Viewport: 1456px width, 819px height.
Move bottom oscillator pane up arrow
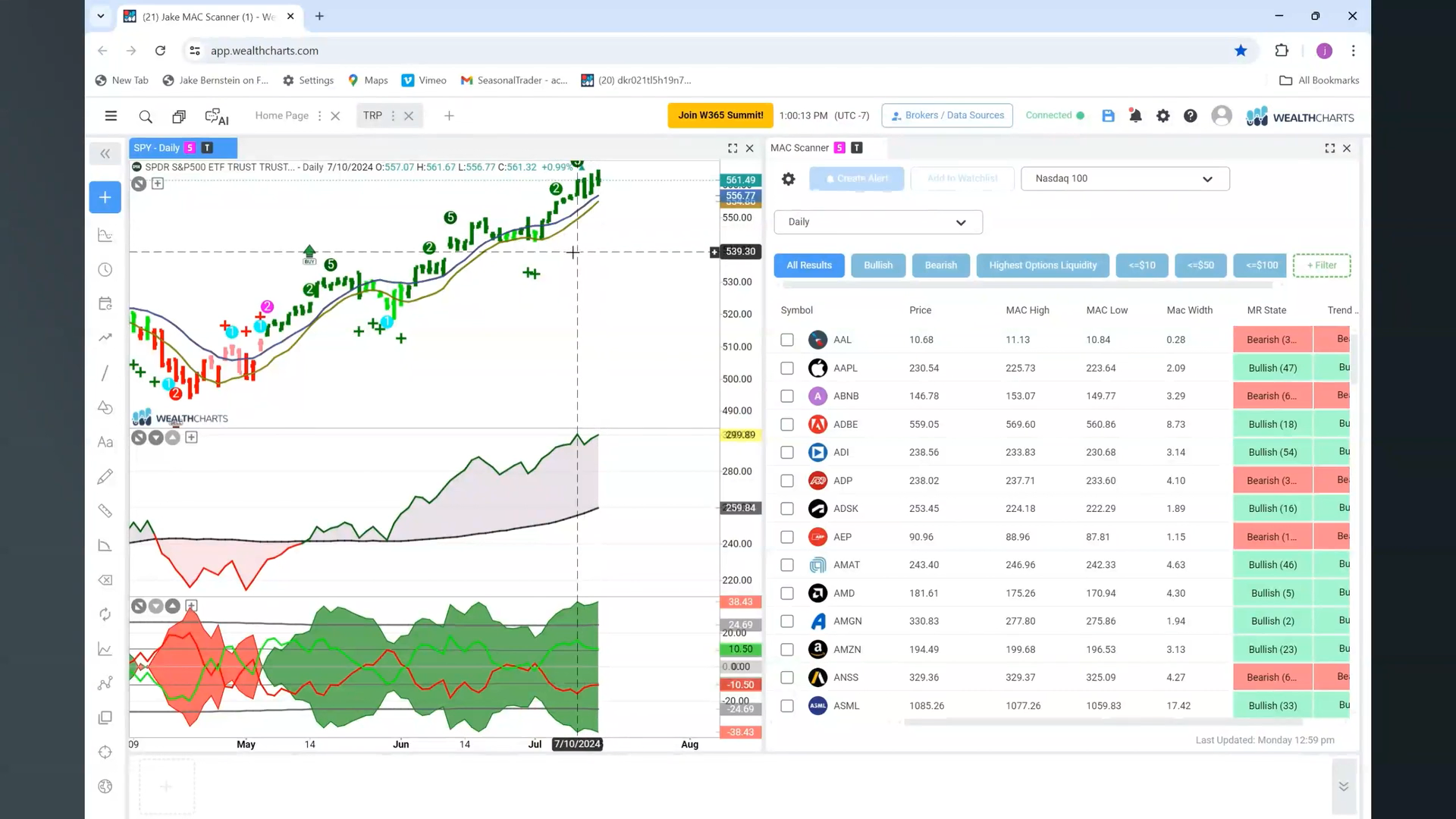tap(173, 606)
